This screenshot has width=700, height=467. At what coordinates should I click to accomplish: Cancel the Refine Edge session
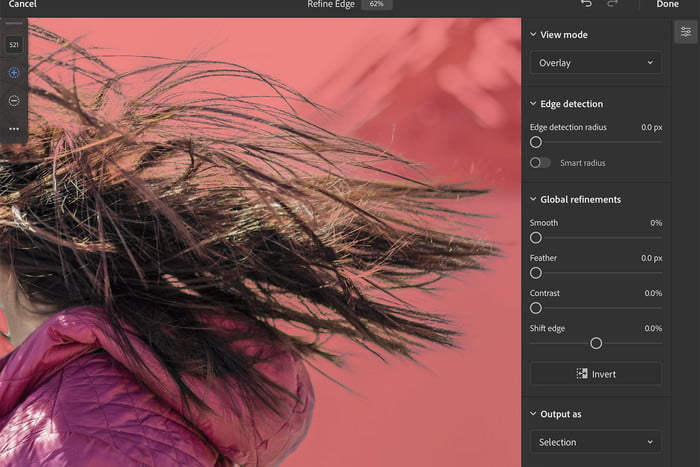click(22, 4)
